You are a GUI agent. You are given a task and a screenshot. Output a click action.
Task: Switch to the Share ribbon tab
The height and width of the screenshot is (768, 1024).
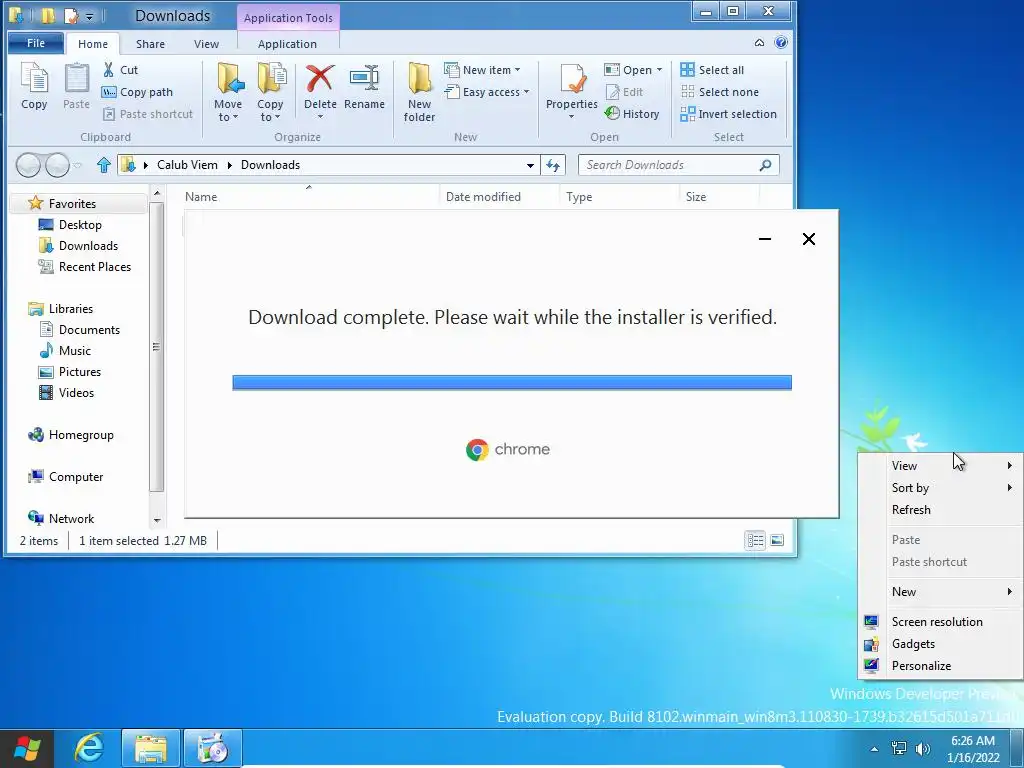[x=150, y=44]
